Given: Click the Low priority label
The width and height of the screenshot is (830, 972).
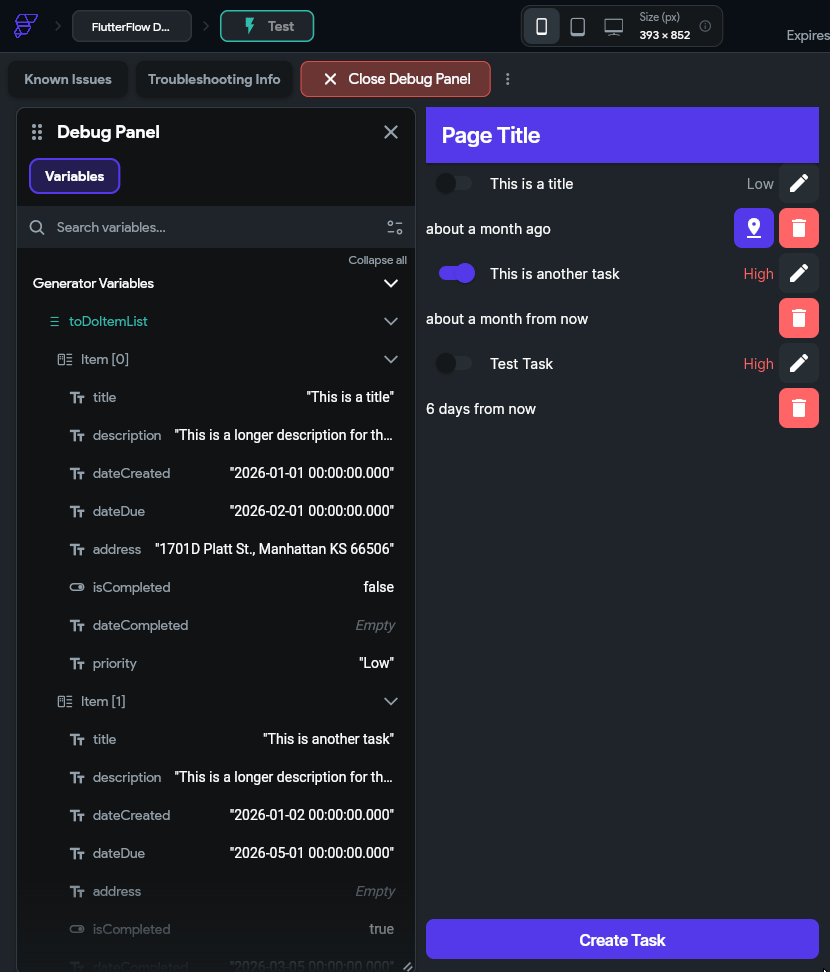Looking at the screenshot, I should point(760,184).
